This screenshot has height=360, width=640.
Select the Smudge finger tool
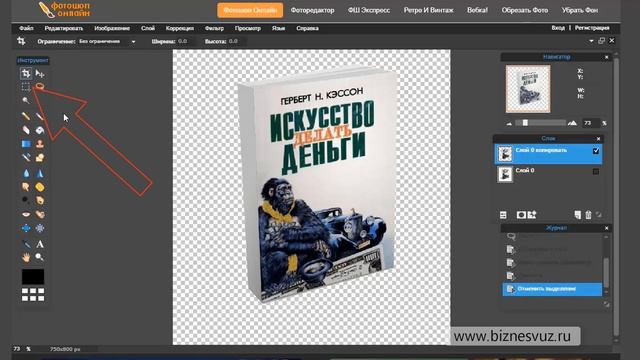[26, 187]
